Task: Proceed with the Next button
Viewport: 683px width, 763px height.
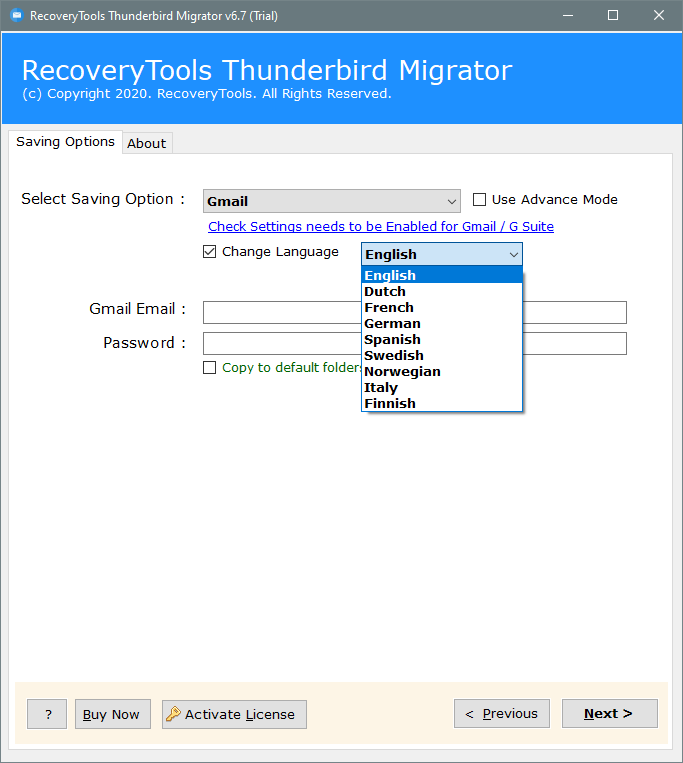Action: [610, 713]
